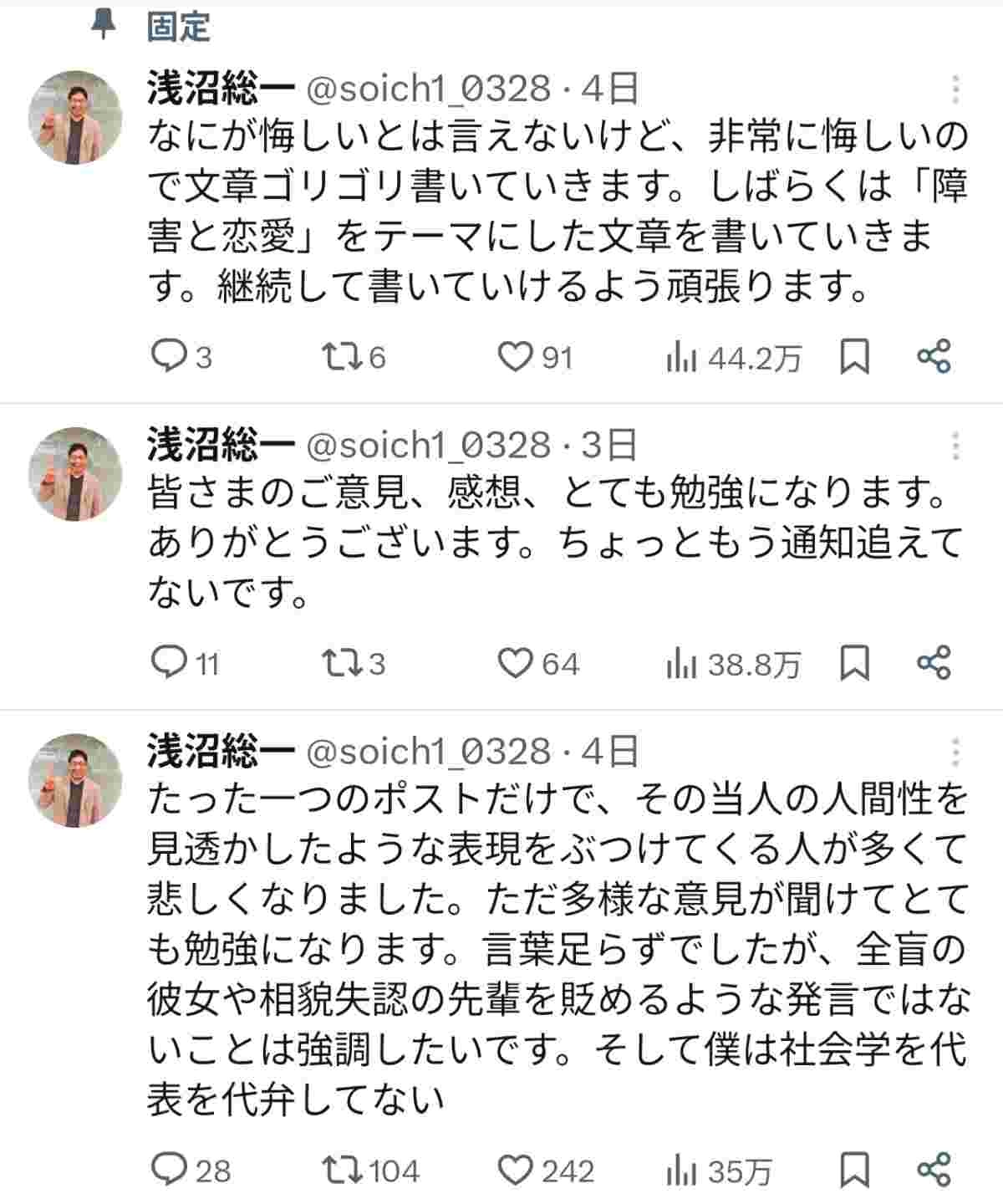1003x1204 pixels.
Task: Open the avatar thumbnail on the bottom post
Action: (76, 780)
